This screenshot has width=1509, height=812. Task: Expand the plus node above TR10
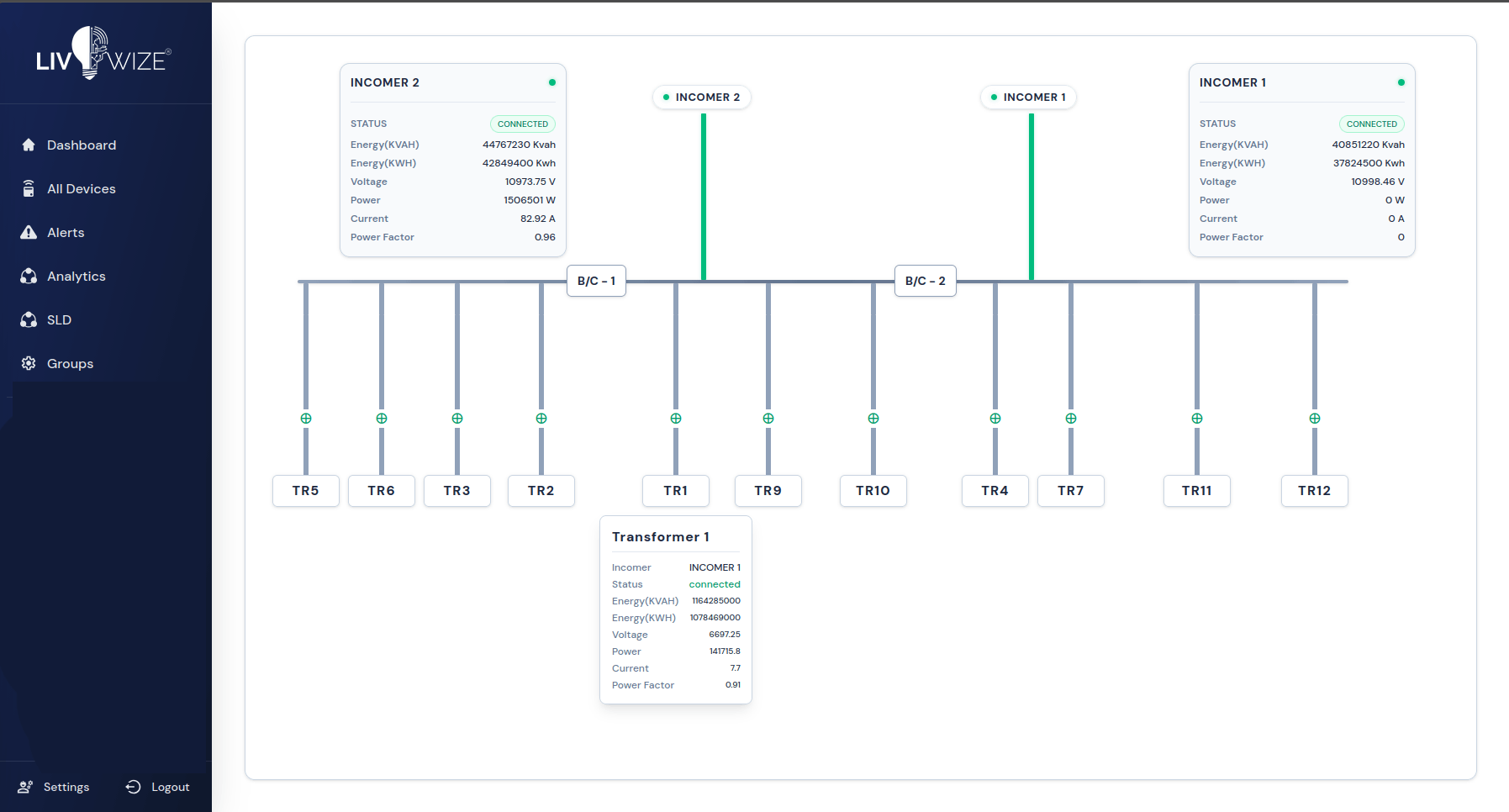click(873, 418)
